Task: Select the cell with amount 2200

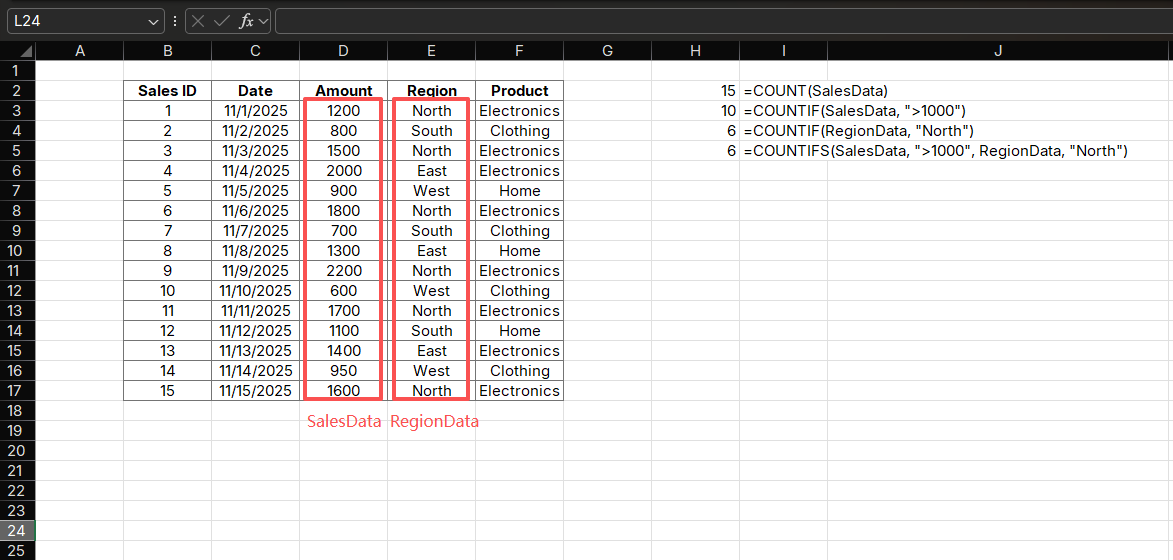Action: pyautogui.click(x=343, y=271)
